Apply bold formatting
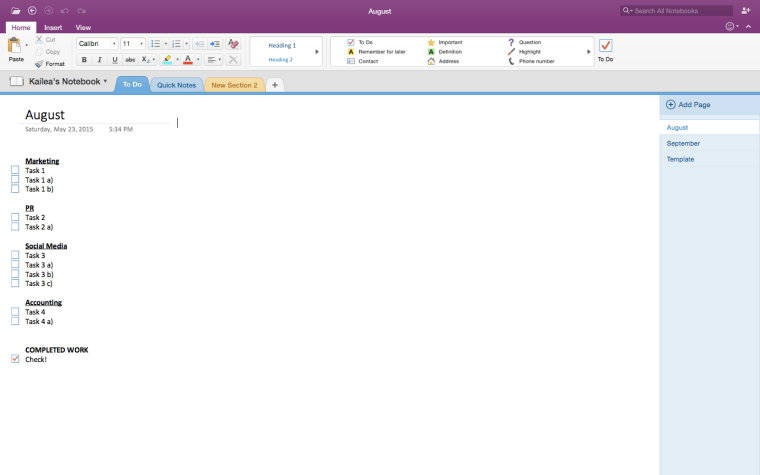Screen dimensions: 760x475 (84, 60)
